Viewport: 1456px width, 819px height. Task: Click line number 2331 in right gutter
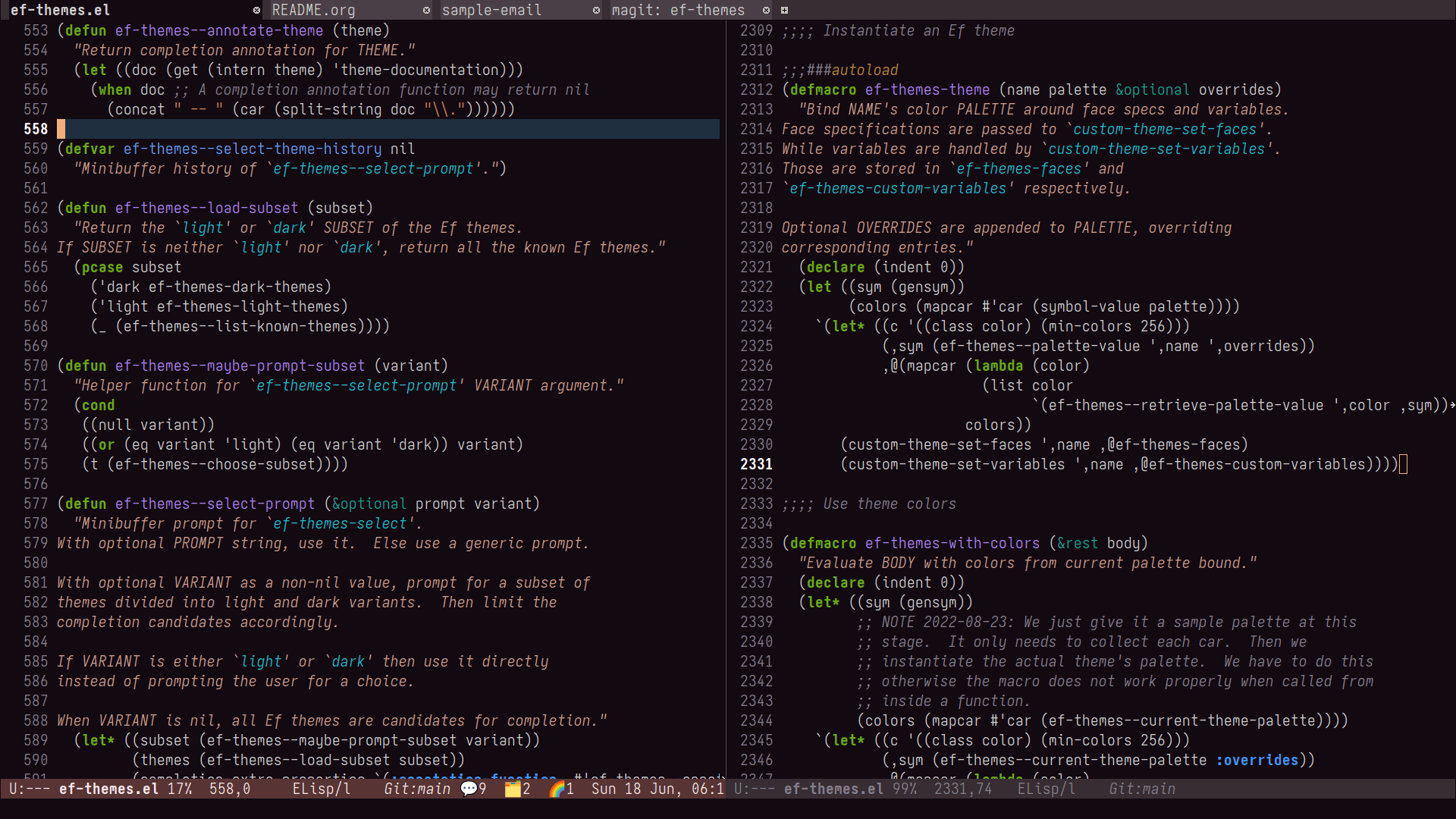point(756,464)
